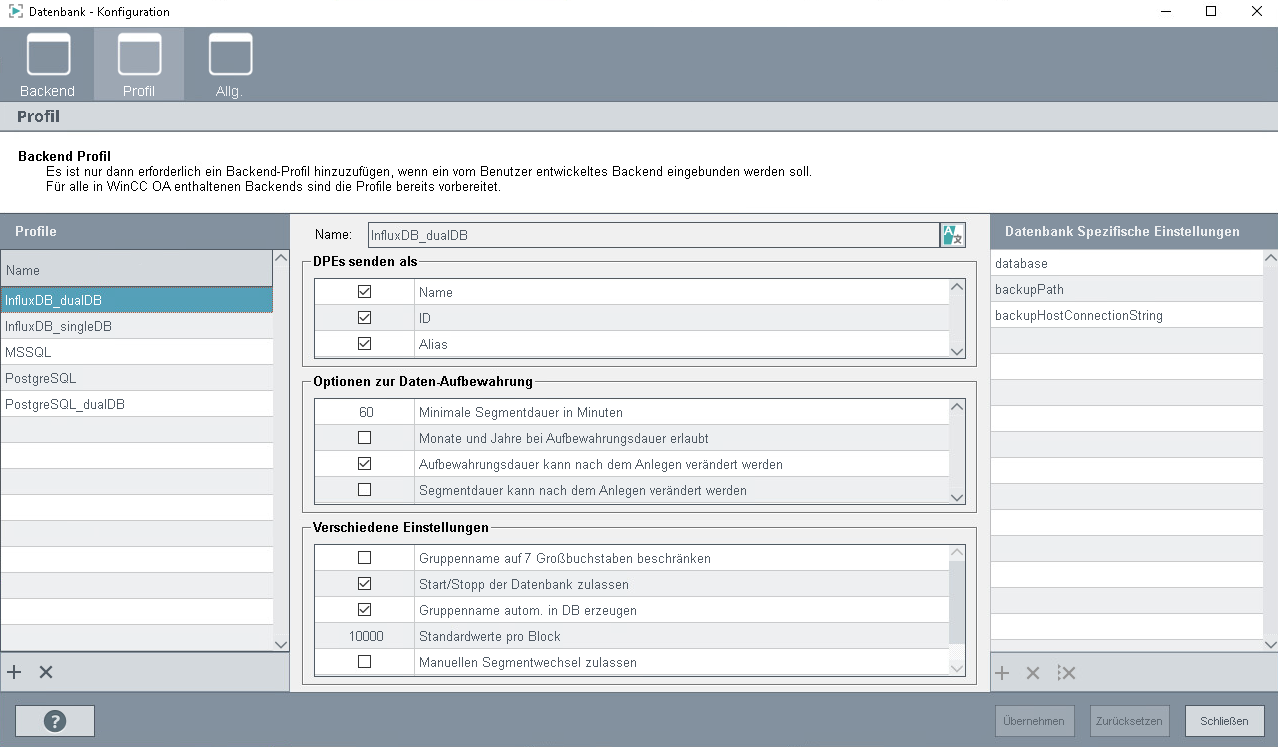Switch to the Profil tab

coord(139,64)
